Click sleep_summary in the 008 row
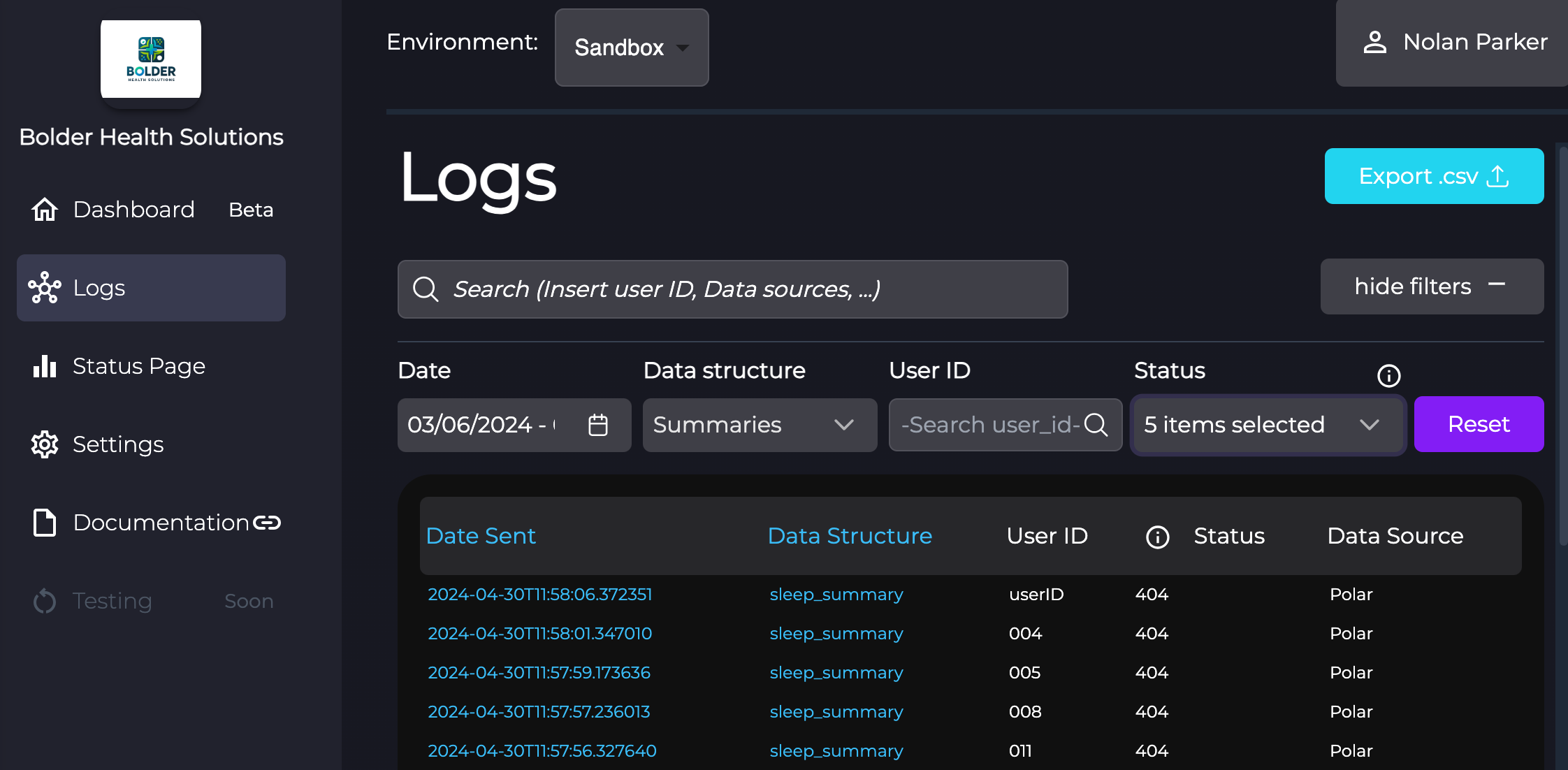Viewport: 1568px width, 770px height. tap(836, 712)
